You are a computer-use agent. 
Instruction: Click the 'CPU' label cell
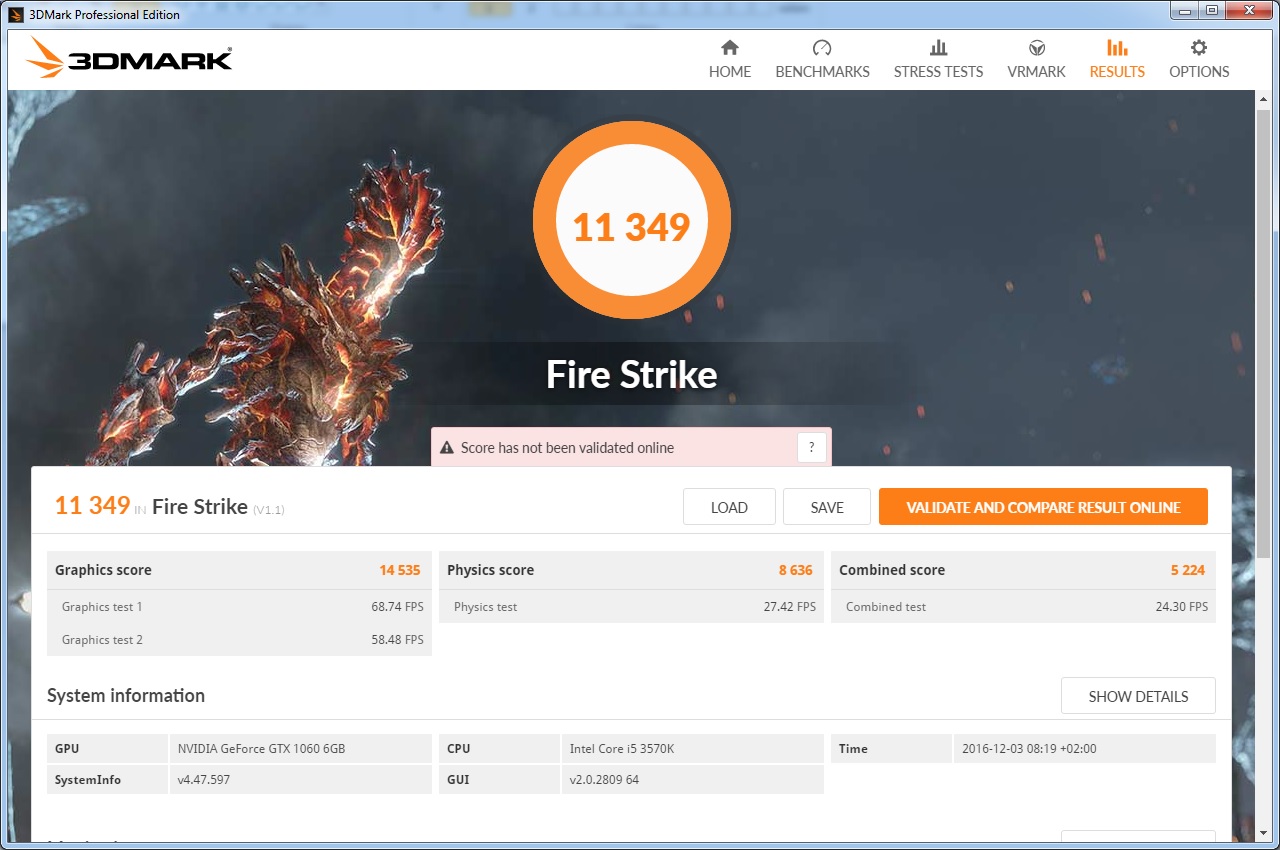click(499, 749)
